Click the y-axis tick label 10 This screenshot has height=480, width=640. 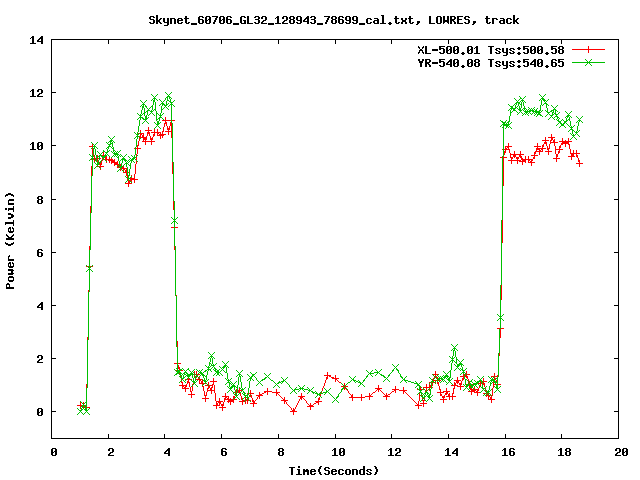pyautogui.click(x=36, y=146)
